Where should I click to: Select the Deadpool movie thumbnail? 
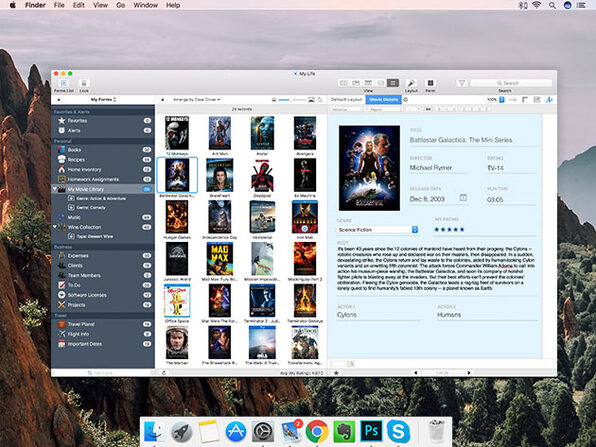click(262, 175)
